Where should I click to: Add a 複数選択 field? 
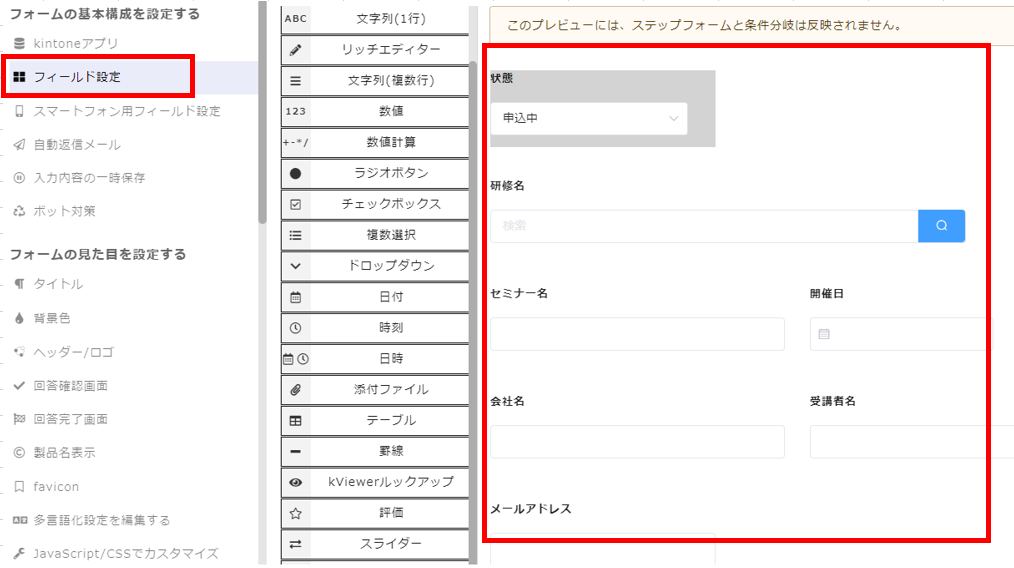point(375,235)
